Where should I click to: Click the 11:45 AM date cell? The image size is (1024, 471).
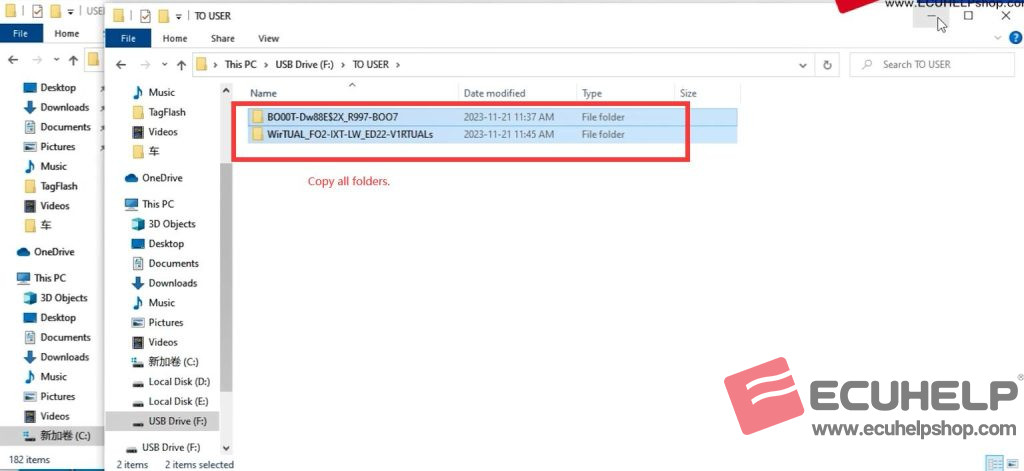[x=509, y=135]
